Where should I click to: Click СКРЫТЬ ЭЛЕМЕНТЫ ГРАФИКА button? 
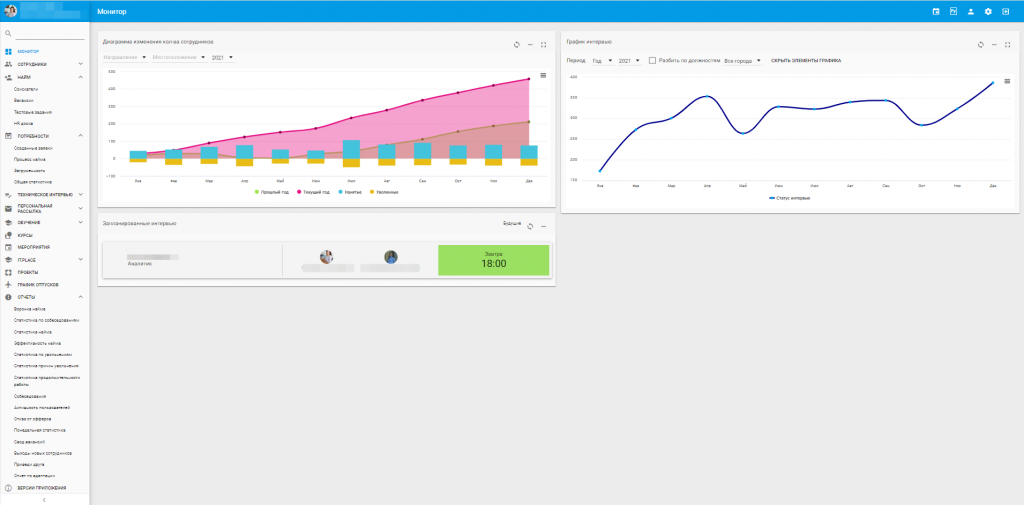[806, 61]
